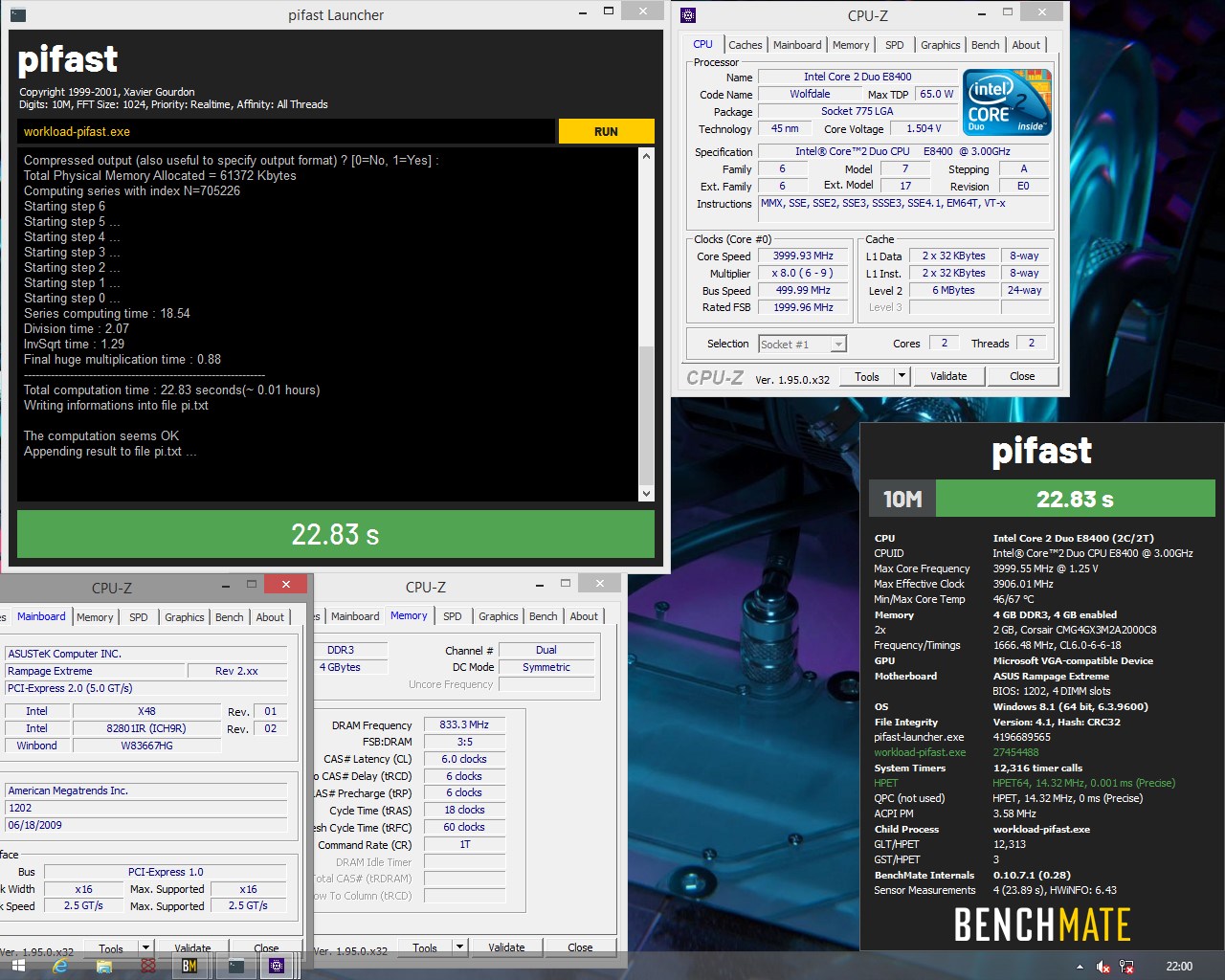Click the green 22.83 s result bar in pifast Launcher
Image resolution: width=1225 pixels, height=980 pixels.
[336, 534]
